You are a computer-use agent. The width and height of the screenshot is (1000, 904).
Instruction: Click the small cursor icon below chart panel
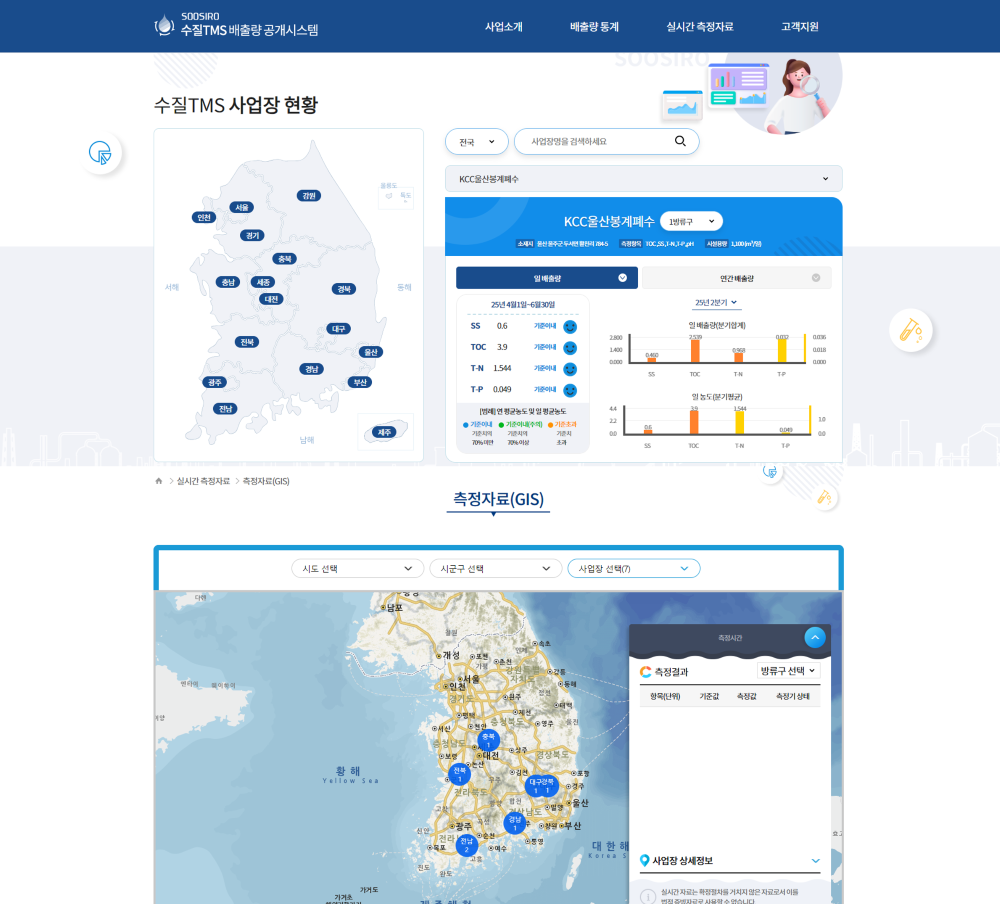771,472
